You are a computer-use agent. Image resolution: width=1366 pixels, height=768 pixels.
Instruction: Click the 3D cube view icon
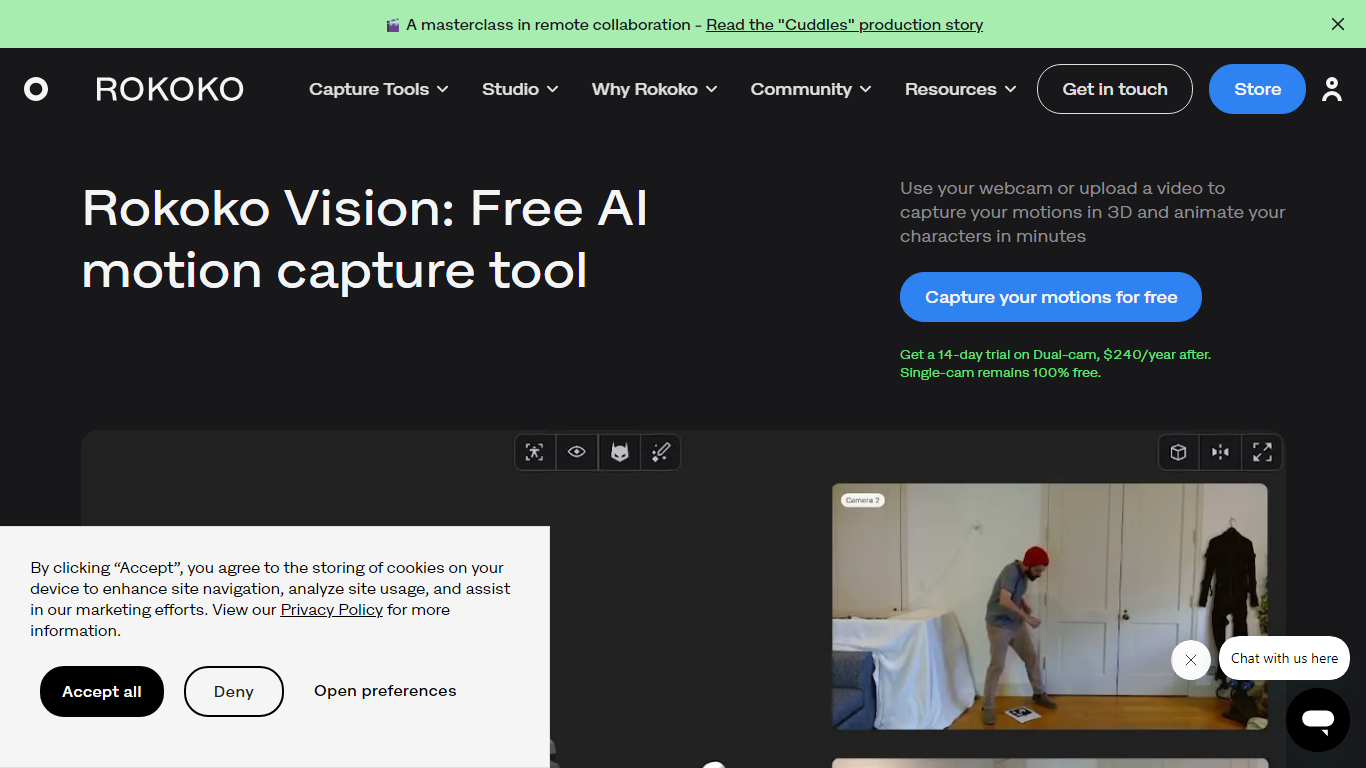[x=1179, y=452]
